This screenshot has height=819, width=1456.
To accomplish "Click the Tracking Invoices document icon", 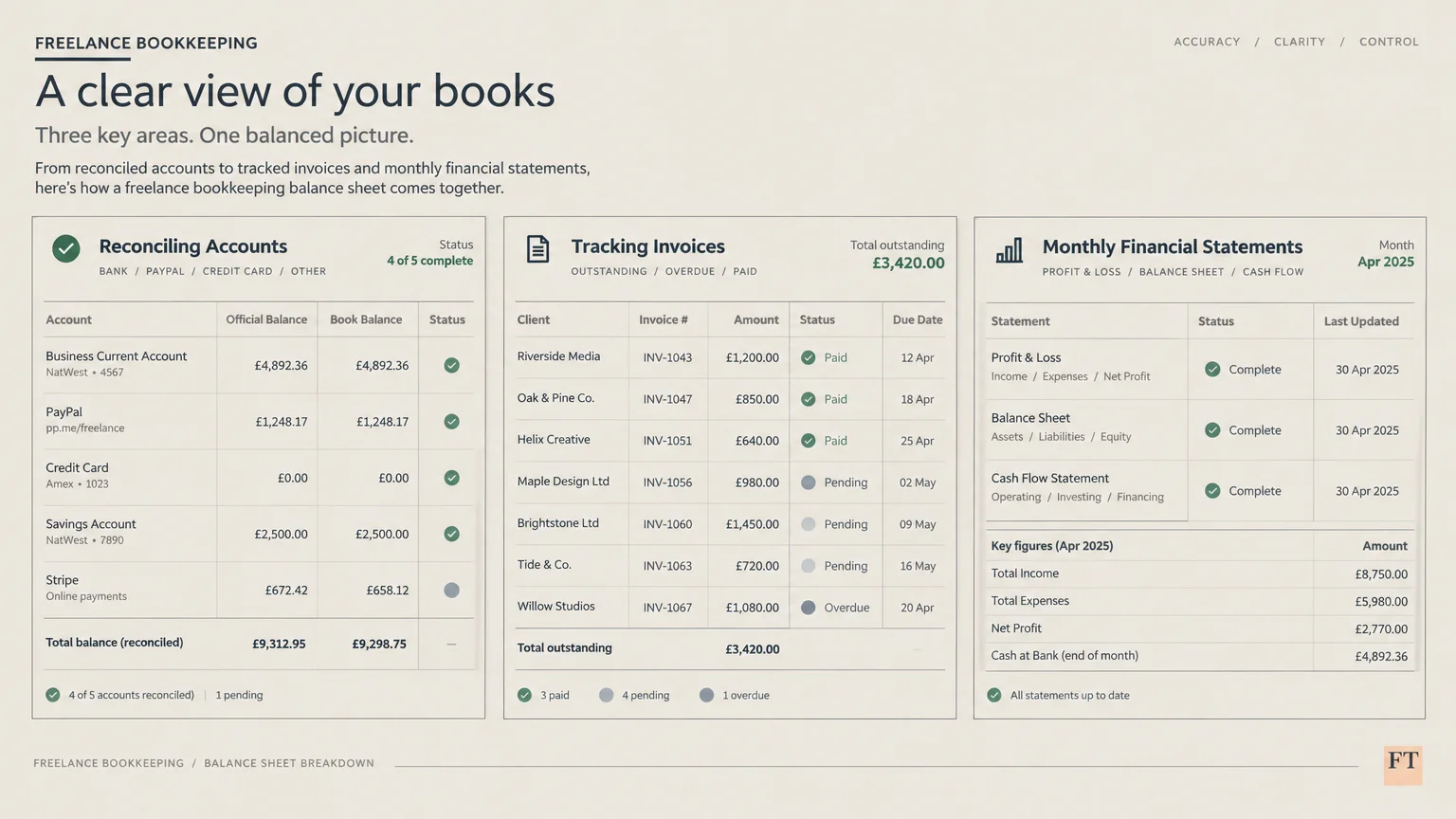I will tap(537, 249).
